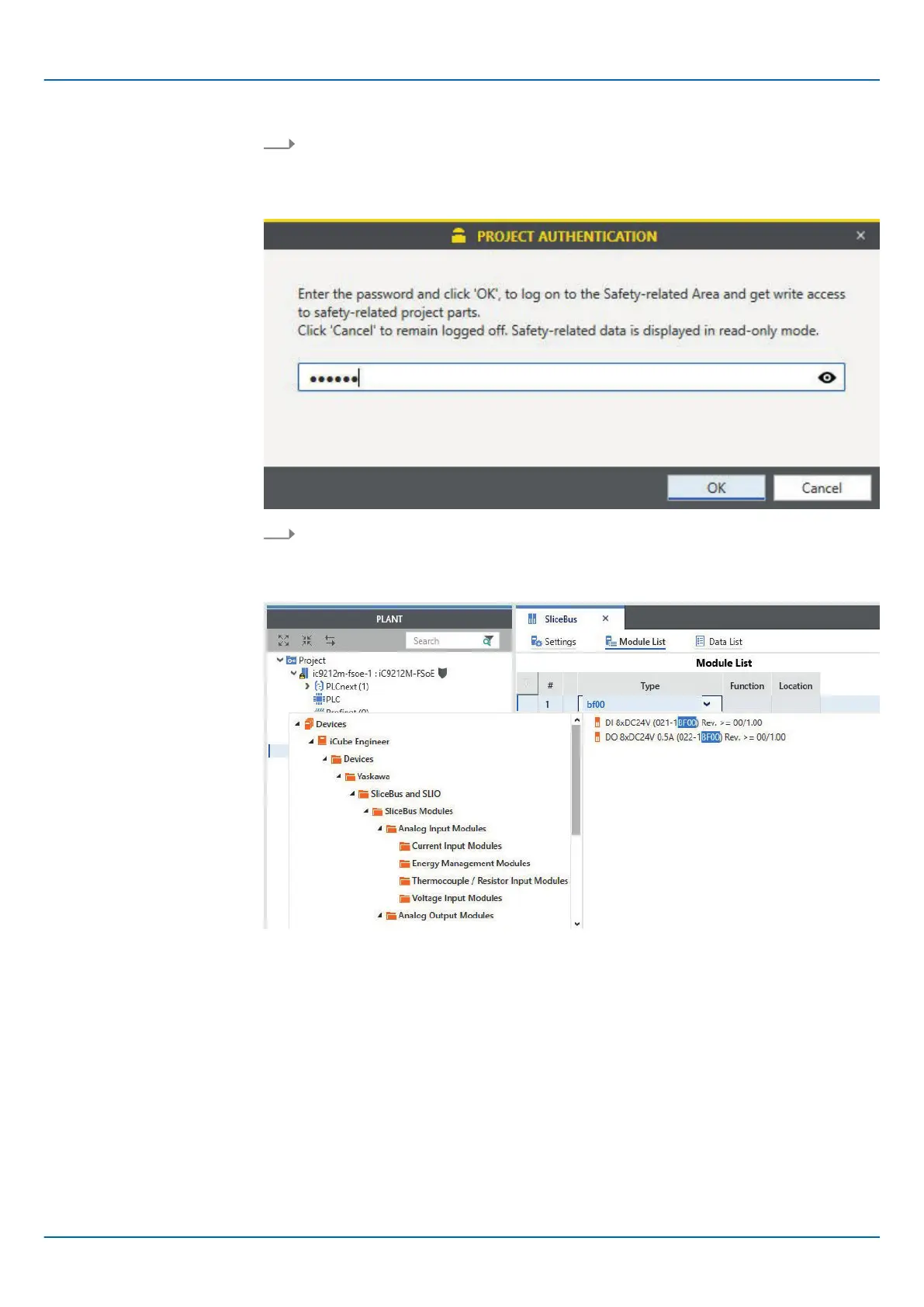This screenshot has width=924, height=1307.
Task: Select Analog Input Modules folder
Action: [x=442, y=829]
